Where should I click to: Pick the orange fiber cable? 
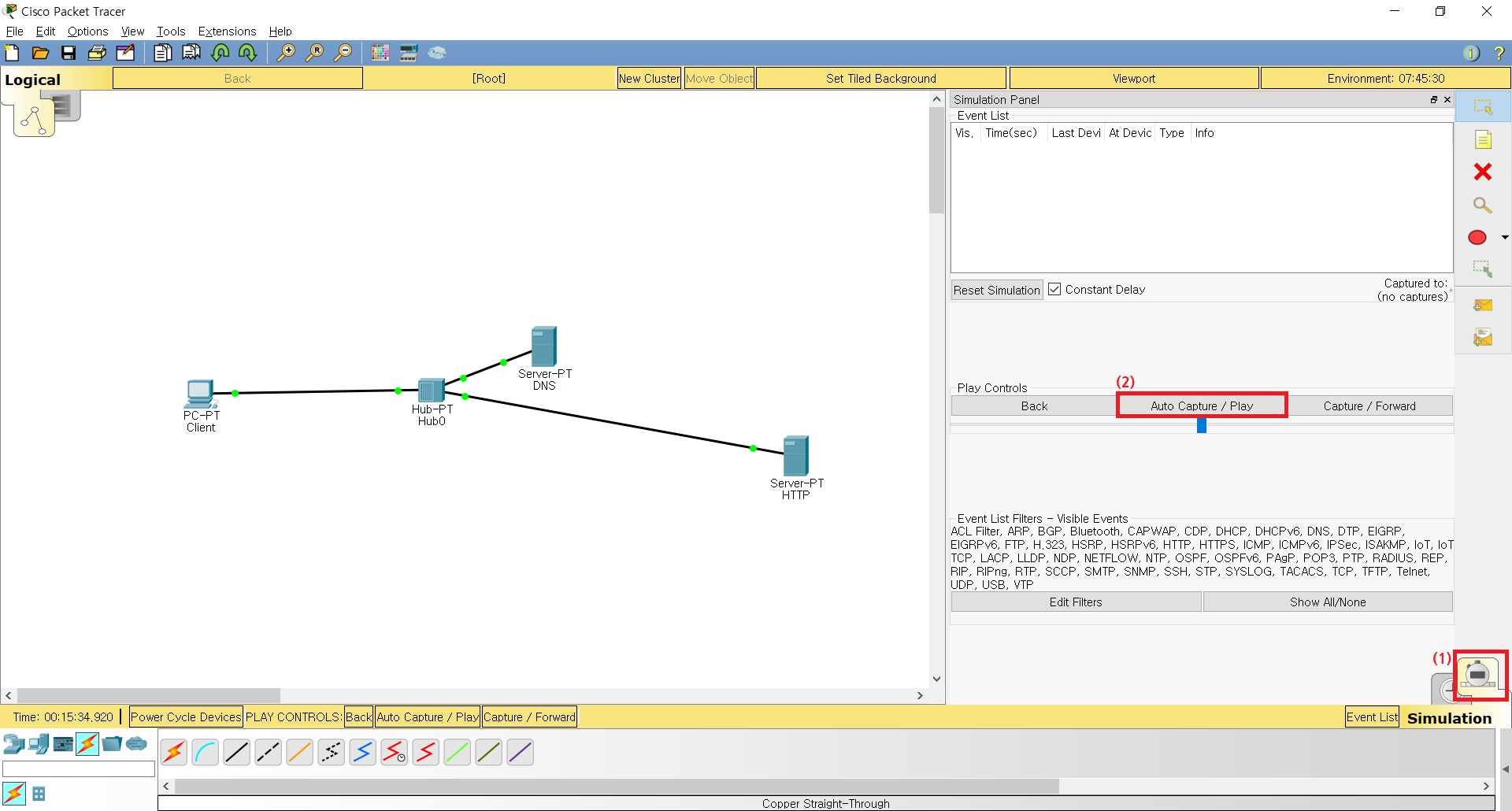[299, 753]
